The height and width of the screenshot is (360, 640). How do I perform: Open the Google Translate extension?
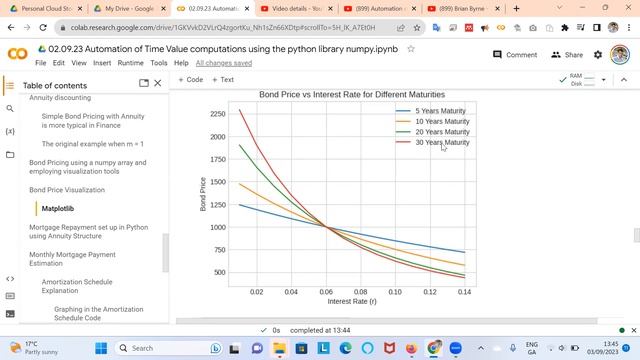436,28
